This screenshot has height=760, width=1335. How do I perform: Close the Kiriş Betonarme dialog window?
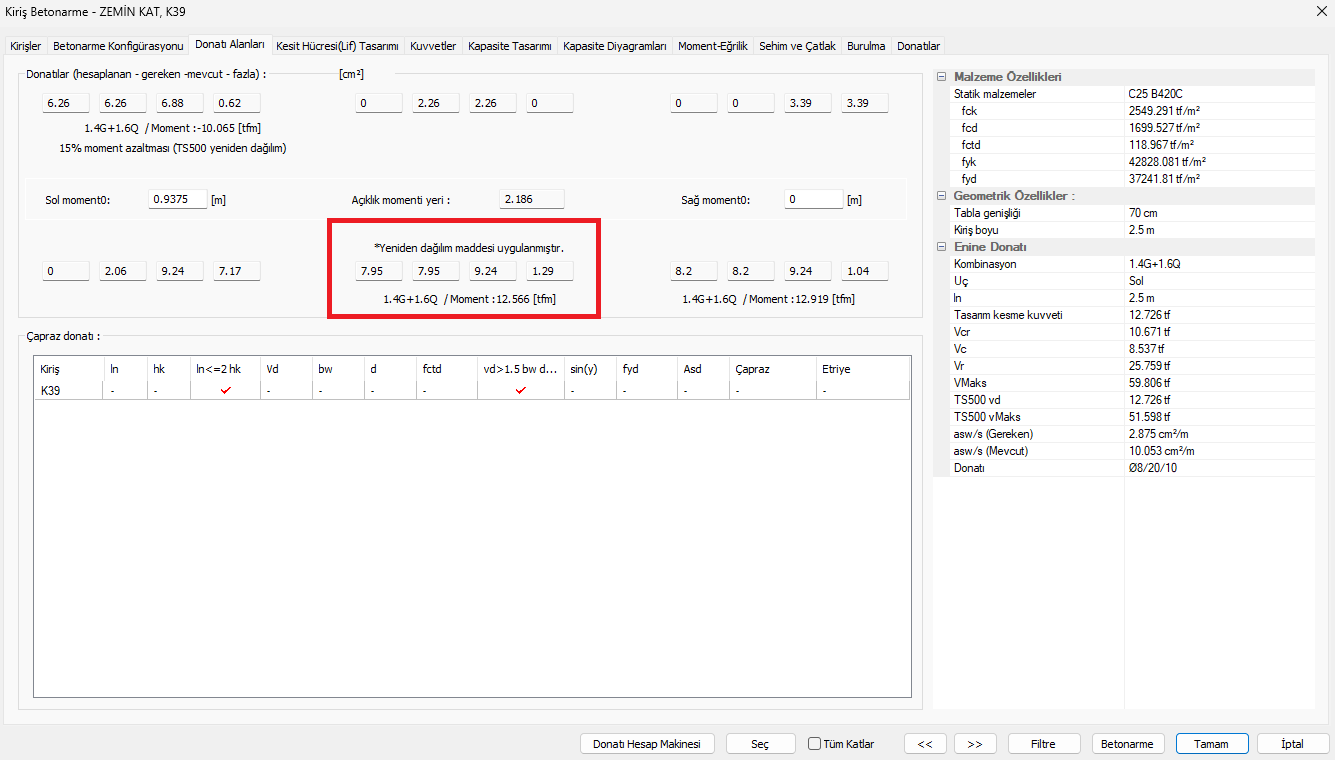tap(1313, 12)
